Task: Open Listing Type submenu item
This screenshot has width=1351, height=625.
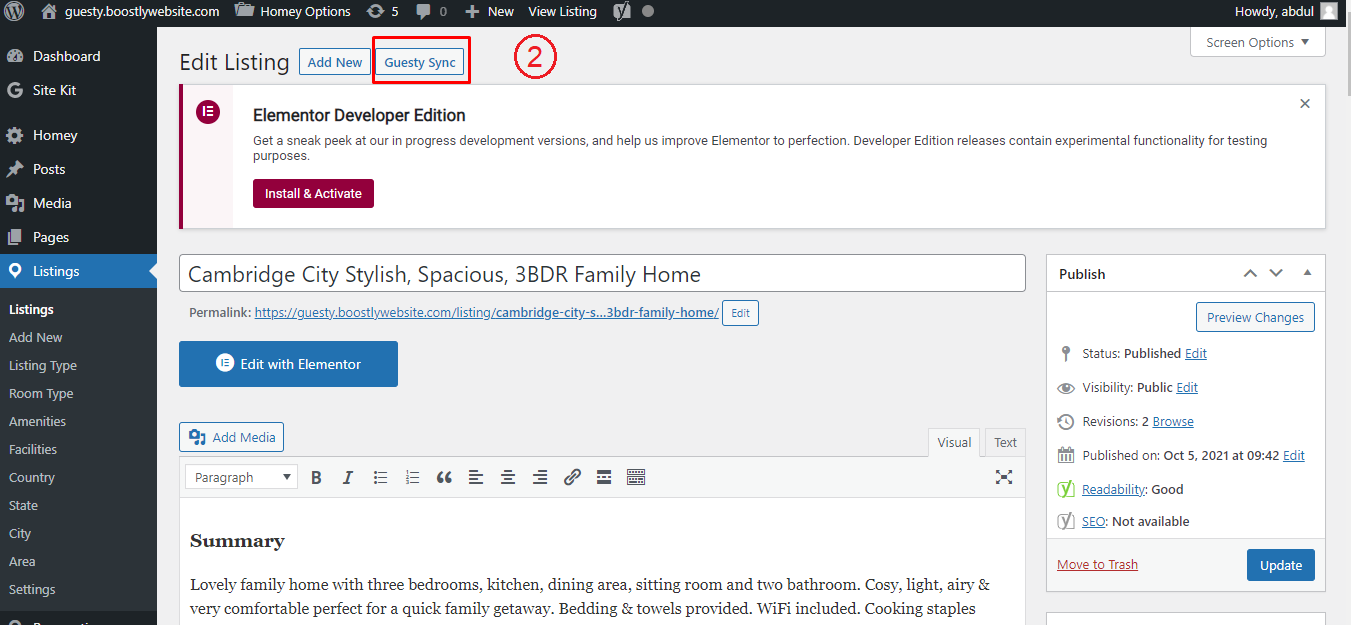Action: (x=43, y=366)
